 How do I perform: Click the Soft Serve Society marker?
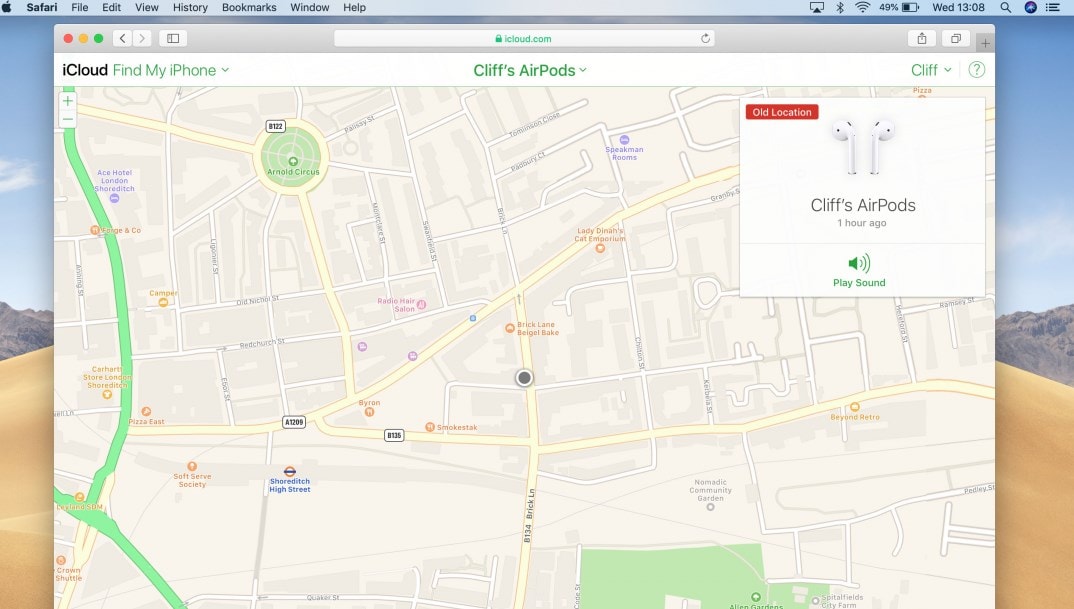click(x=192, y=467)
